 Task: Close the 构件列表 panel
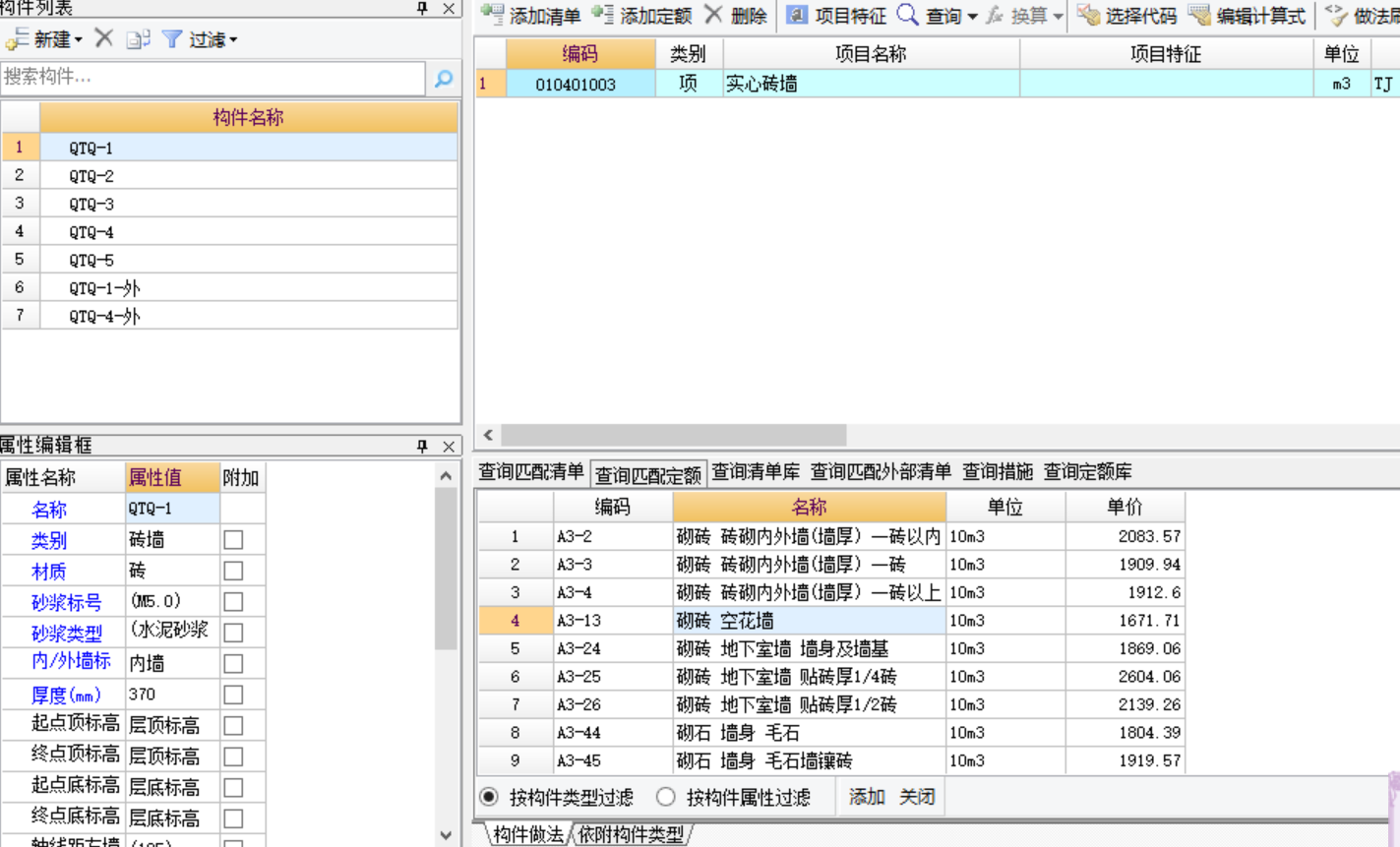click(x=449, y=8)
